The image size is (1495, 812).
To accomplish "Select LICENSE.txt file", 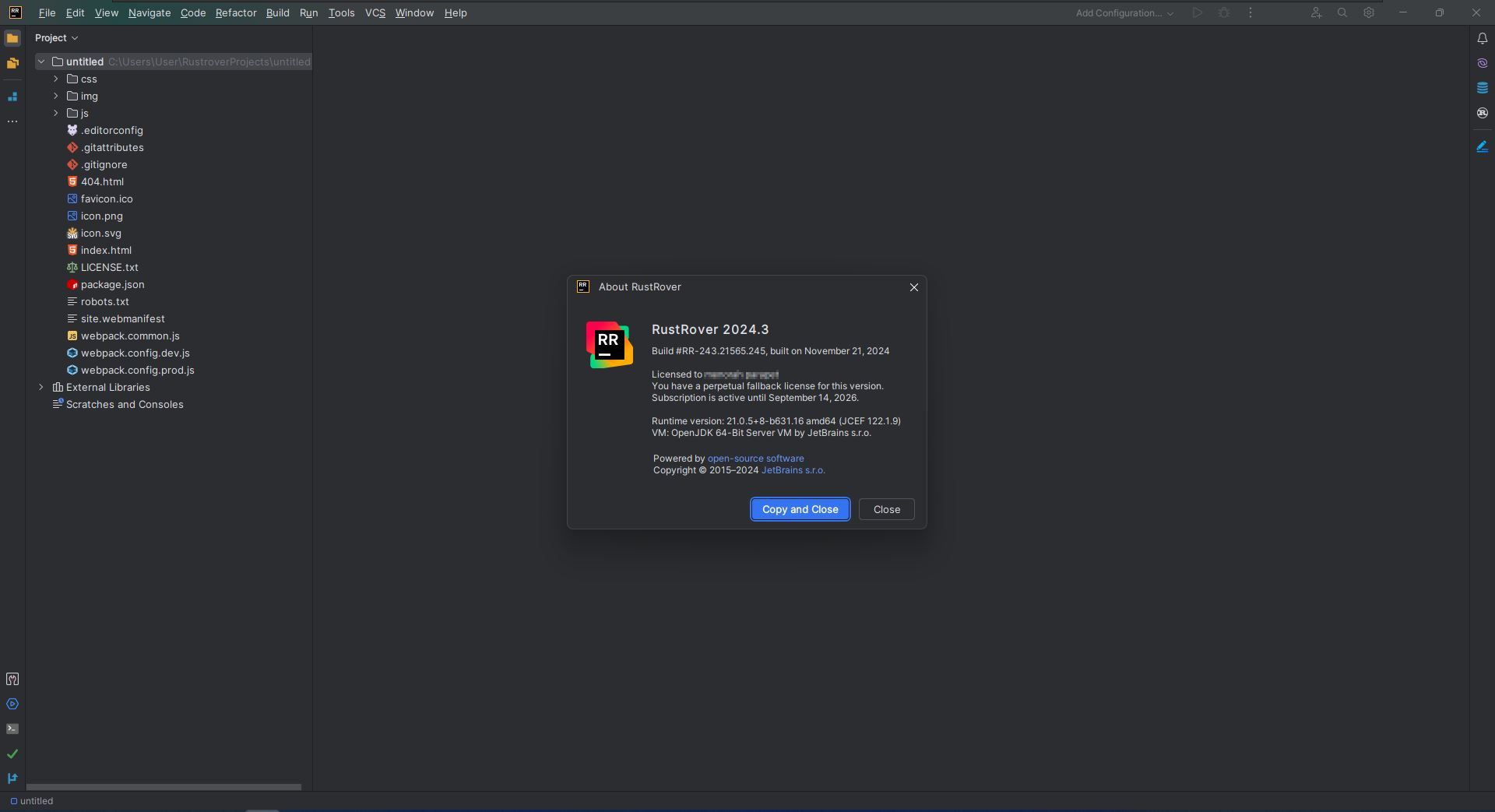I will point(110,267).
